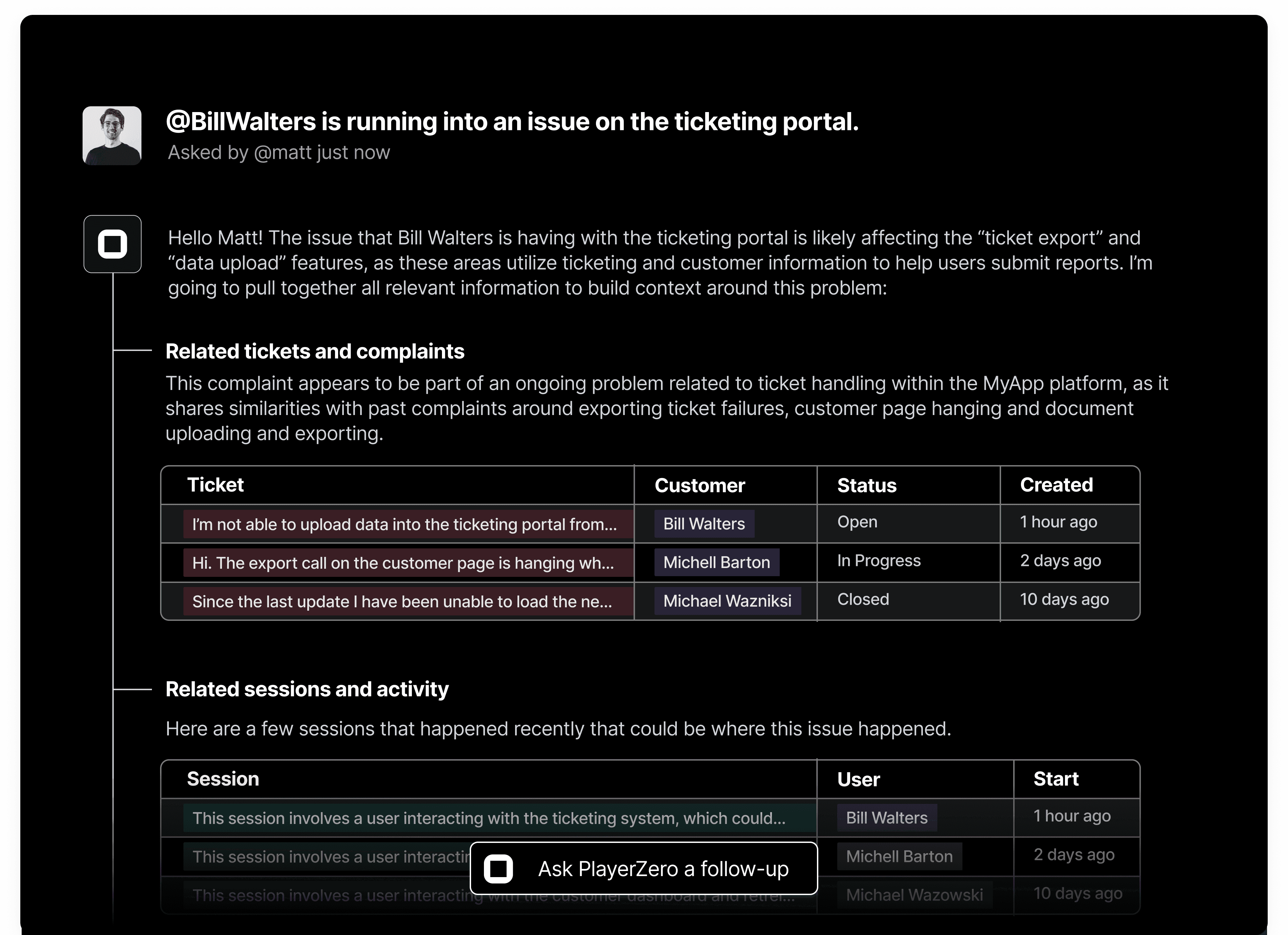Click the PlayerZero square logo icon beside the response

click(112, 244)
